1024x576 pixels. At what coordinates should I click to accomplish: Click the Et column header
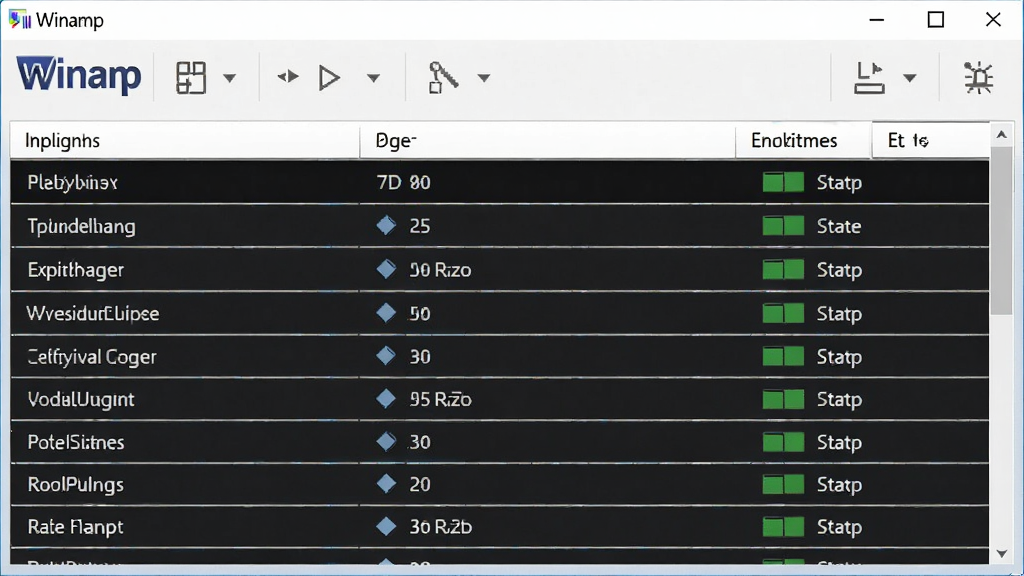pos(931,140)
